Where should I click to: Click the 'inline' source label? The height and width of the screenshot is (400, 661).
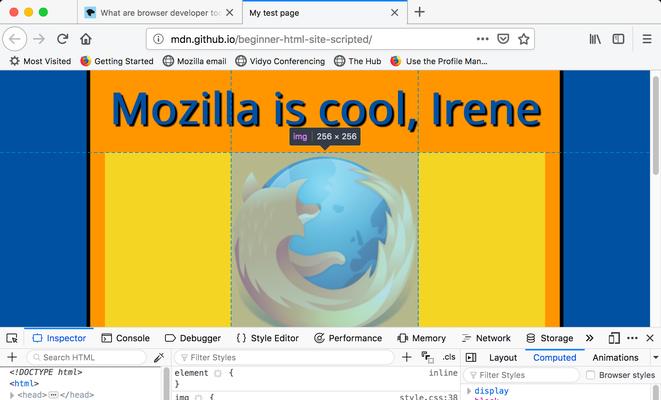pos(443,373)
